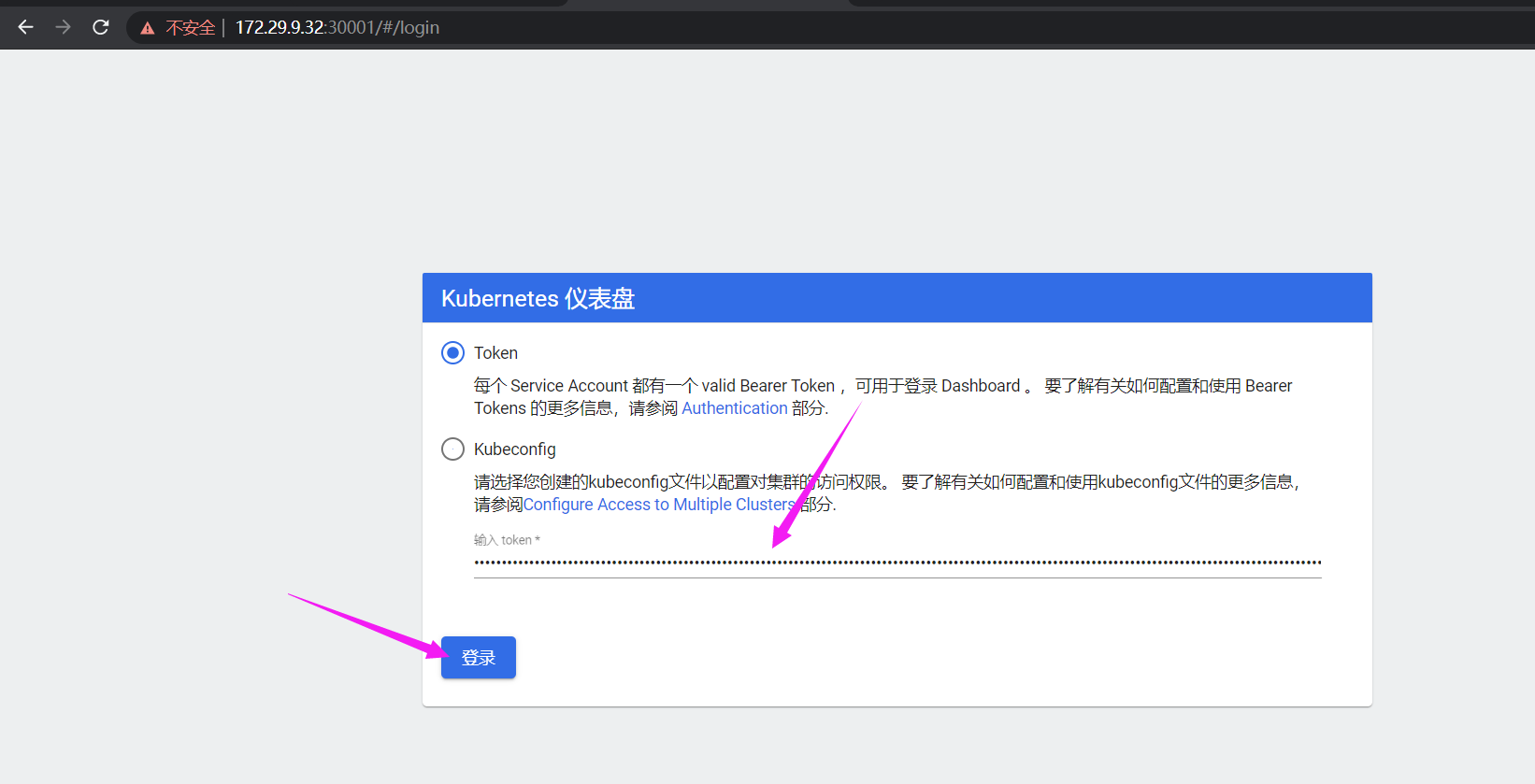Reload the dashboard login page
This screenshot has width=1535, height=784.
pos(101,27)
